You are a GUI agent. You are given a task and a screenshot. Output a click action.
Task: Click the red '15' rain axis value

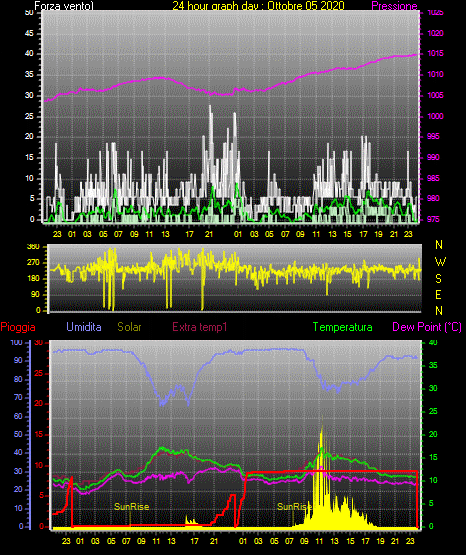click(39, 435)
